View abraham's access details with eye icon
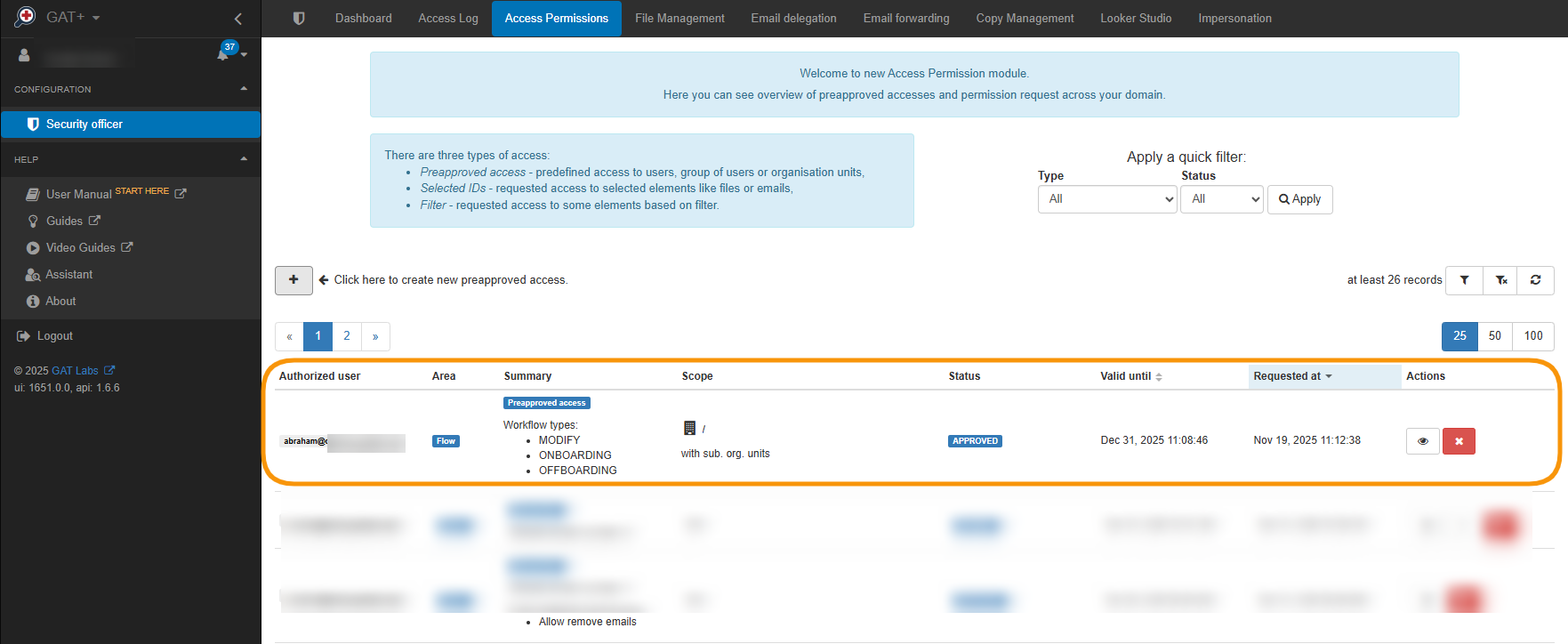The image size is (1568, 644). 1422,441
